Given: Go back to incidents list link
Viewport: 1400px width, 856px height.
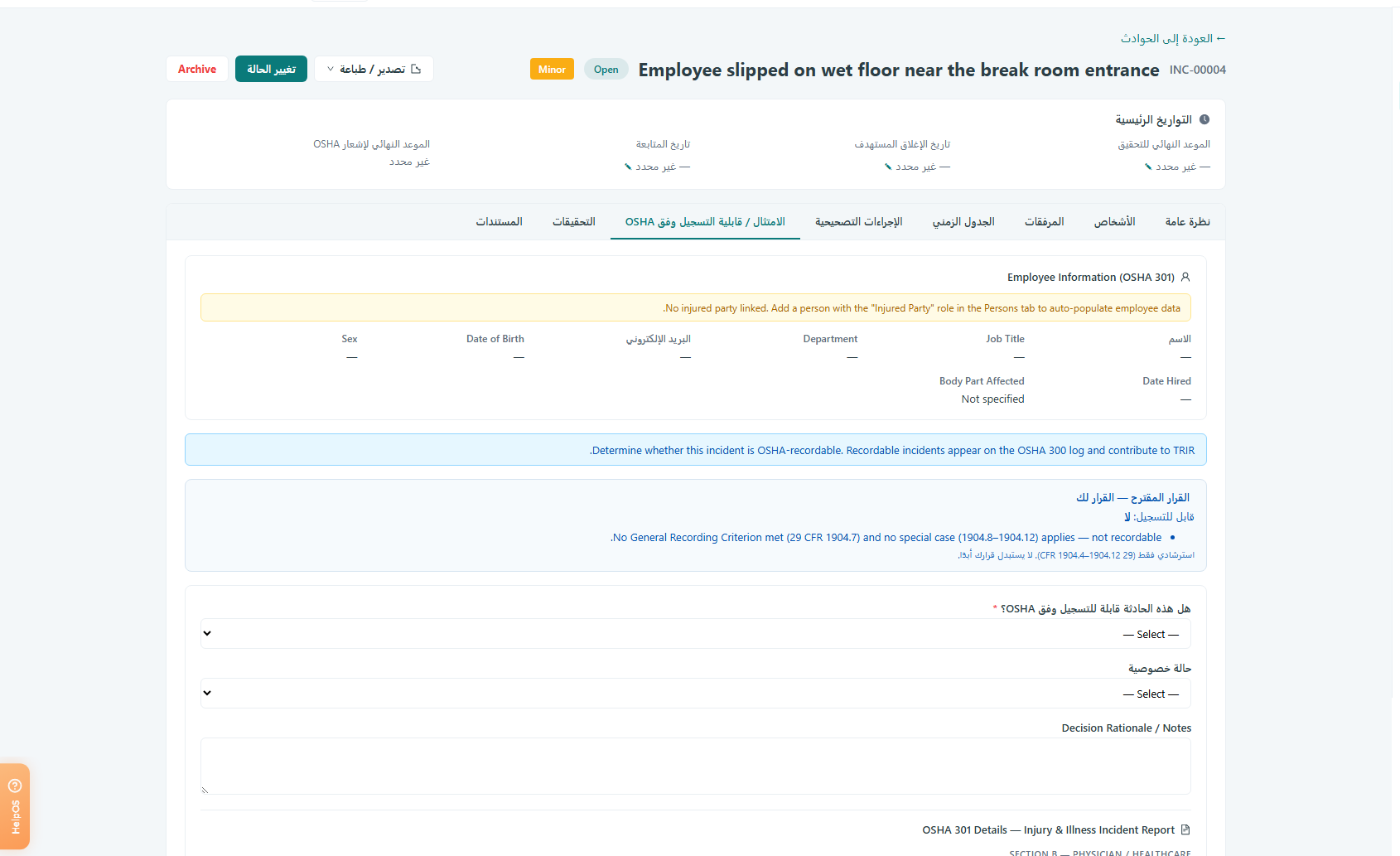Looking at the screenshot, I should point(1173,38).
